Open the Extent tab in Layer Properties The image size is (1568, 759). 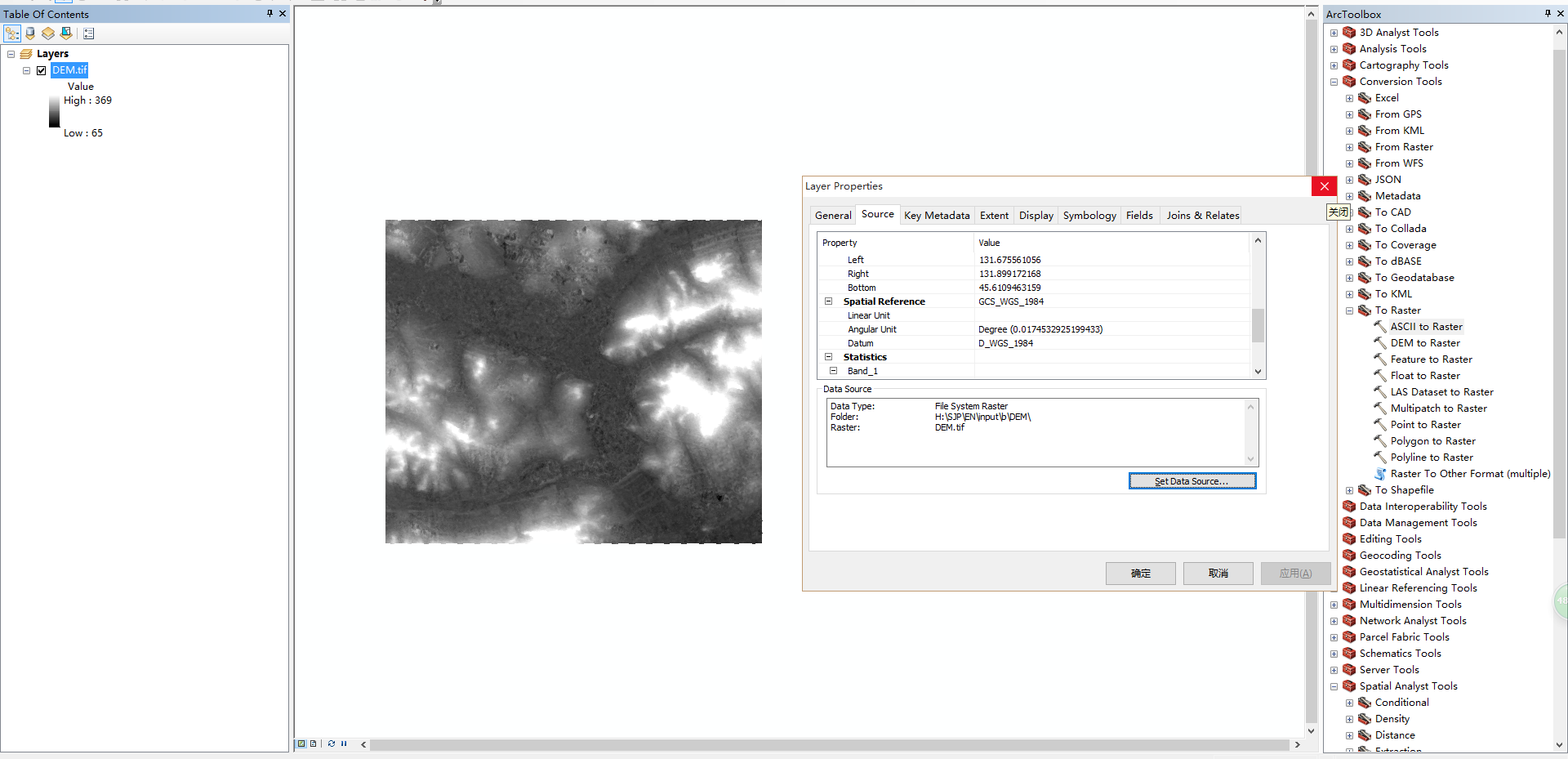[x=993, y=215]
